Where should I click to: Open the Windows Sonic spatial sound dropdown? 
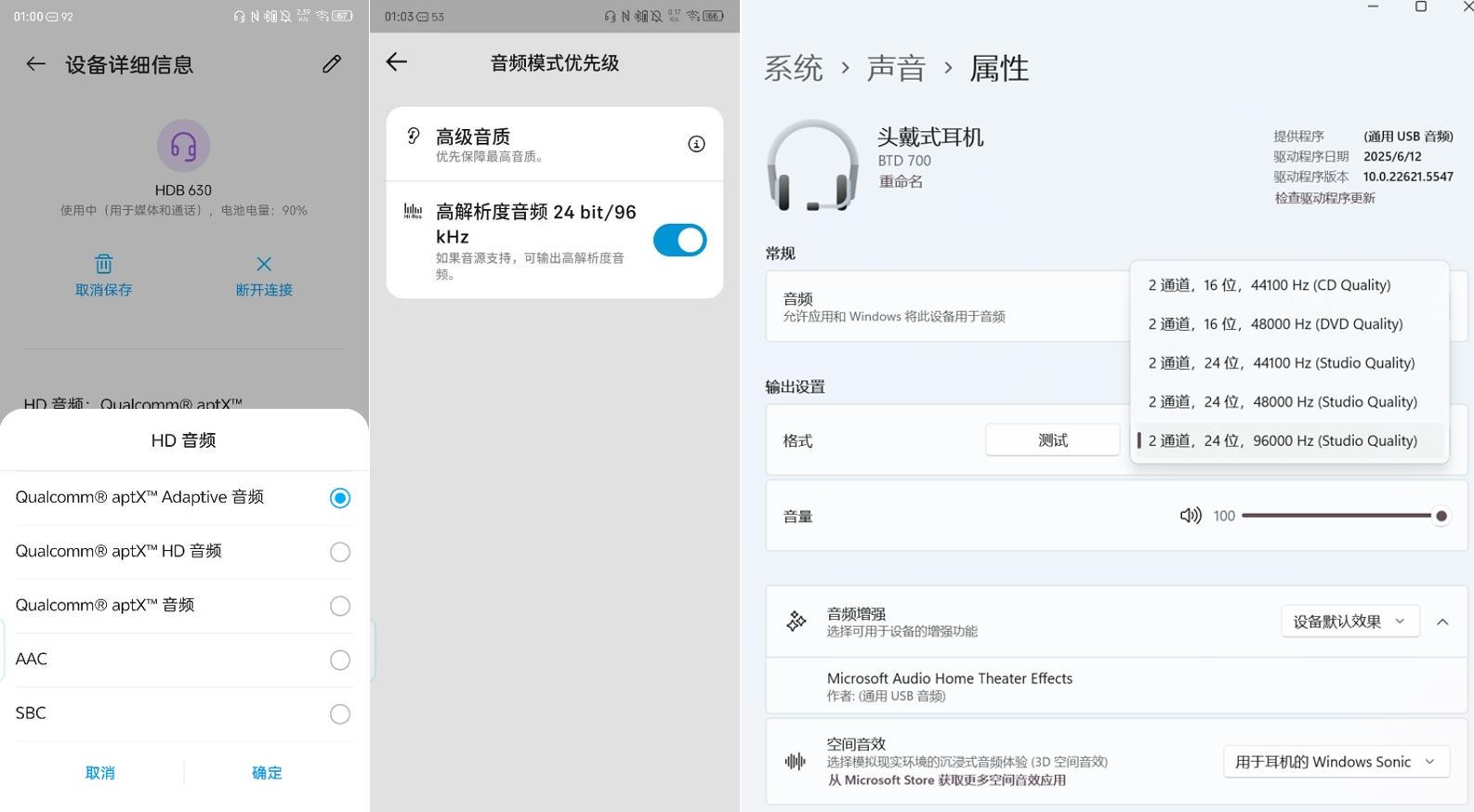[x=1336, y=762]
